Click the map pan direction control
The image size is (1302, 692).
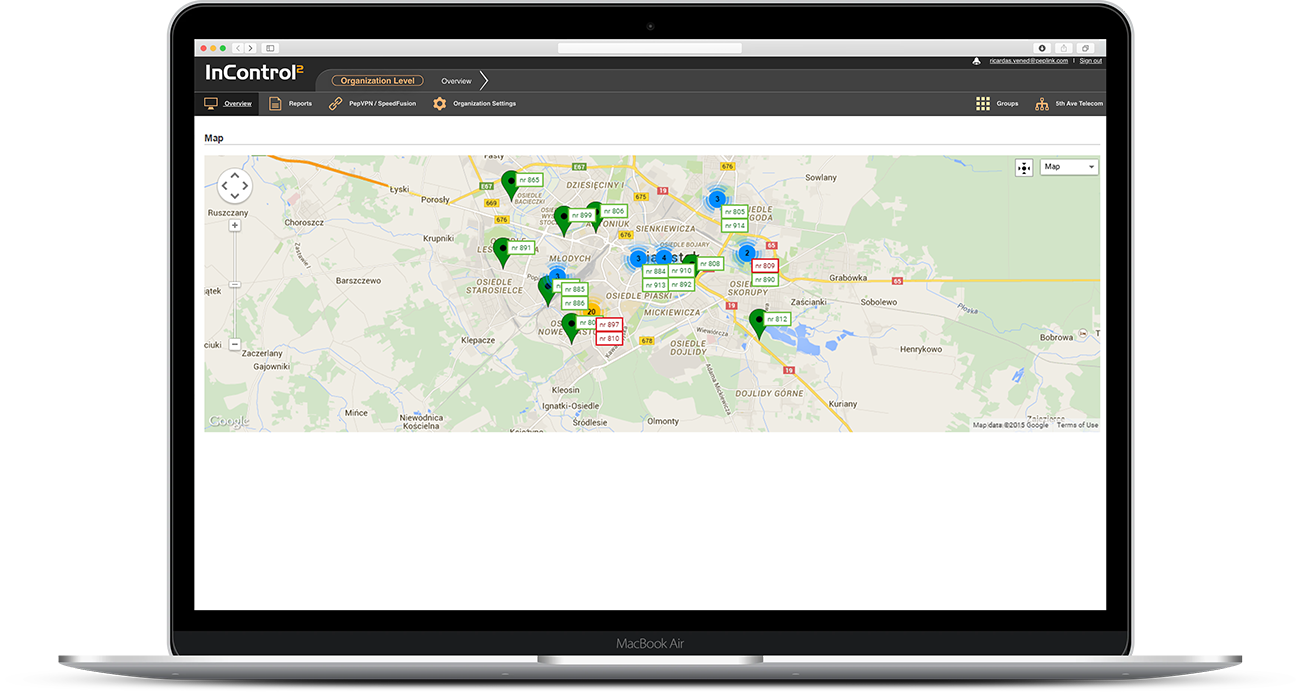pyautogui.click(x=235, y=185)
